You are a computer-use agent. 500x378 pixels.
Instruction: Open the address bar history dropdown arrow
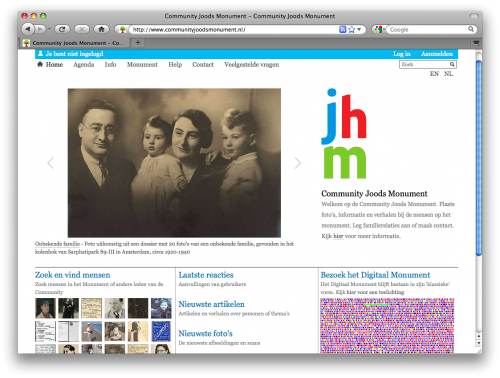click(359, 30)
